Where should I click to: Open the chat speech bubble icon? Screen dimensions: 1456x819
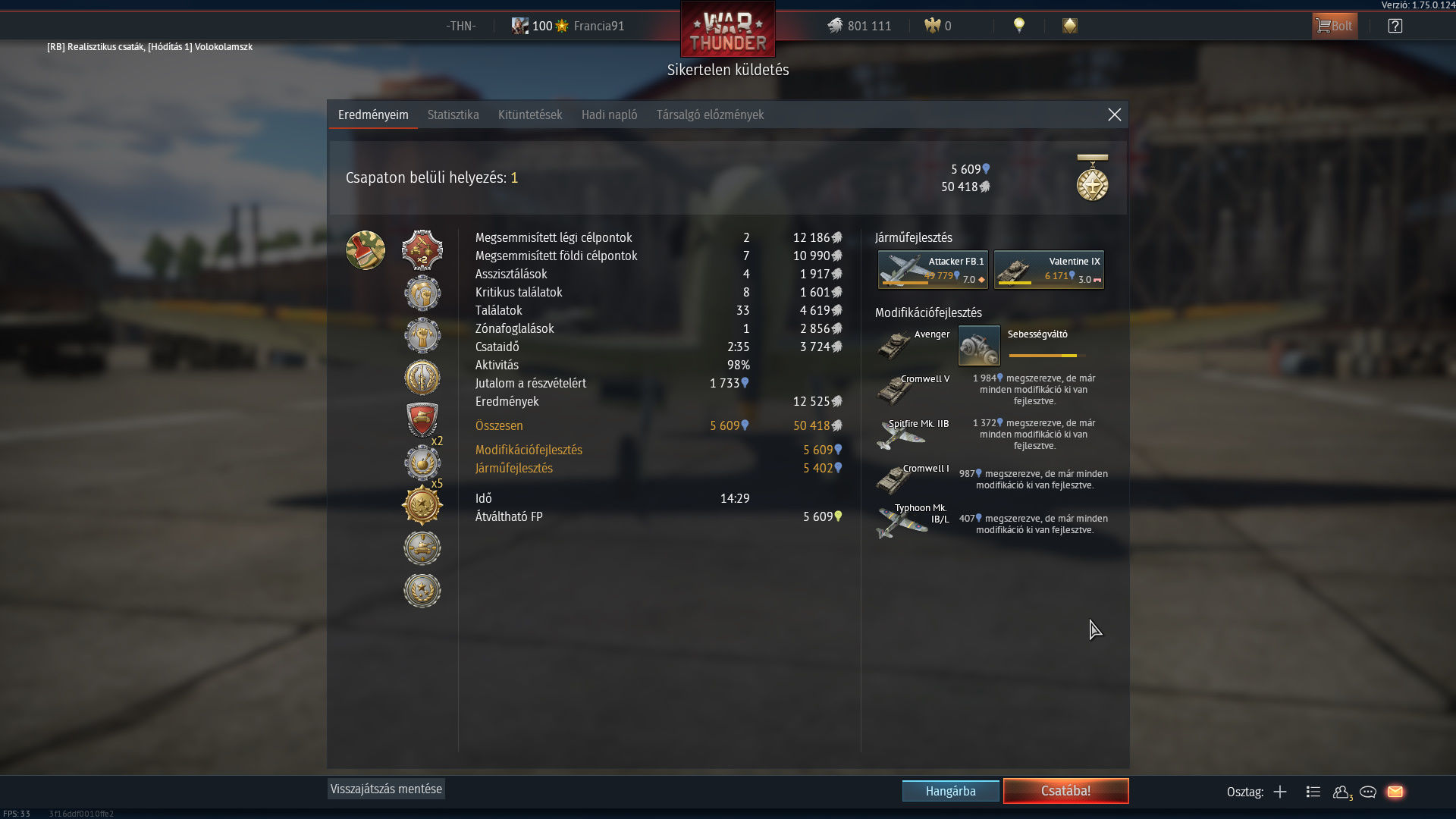pyautogui.click(x=1368, y=792)
